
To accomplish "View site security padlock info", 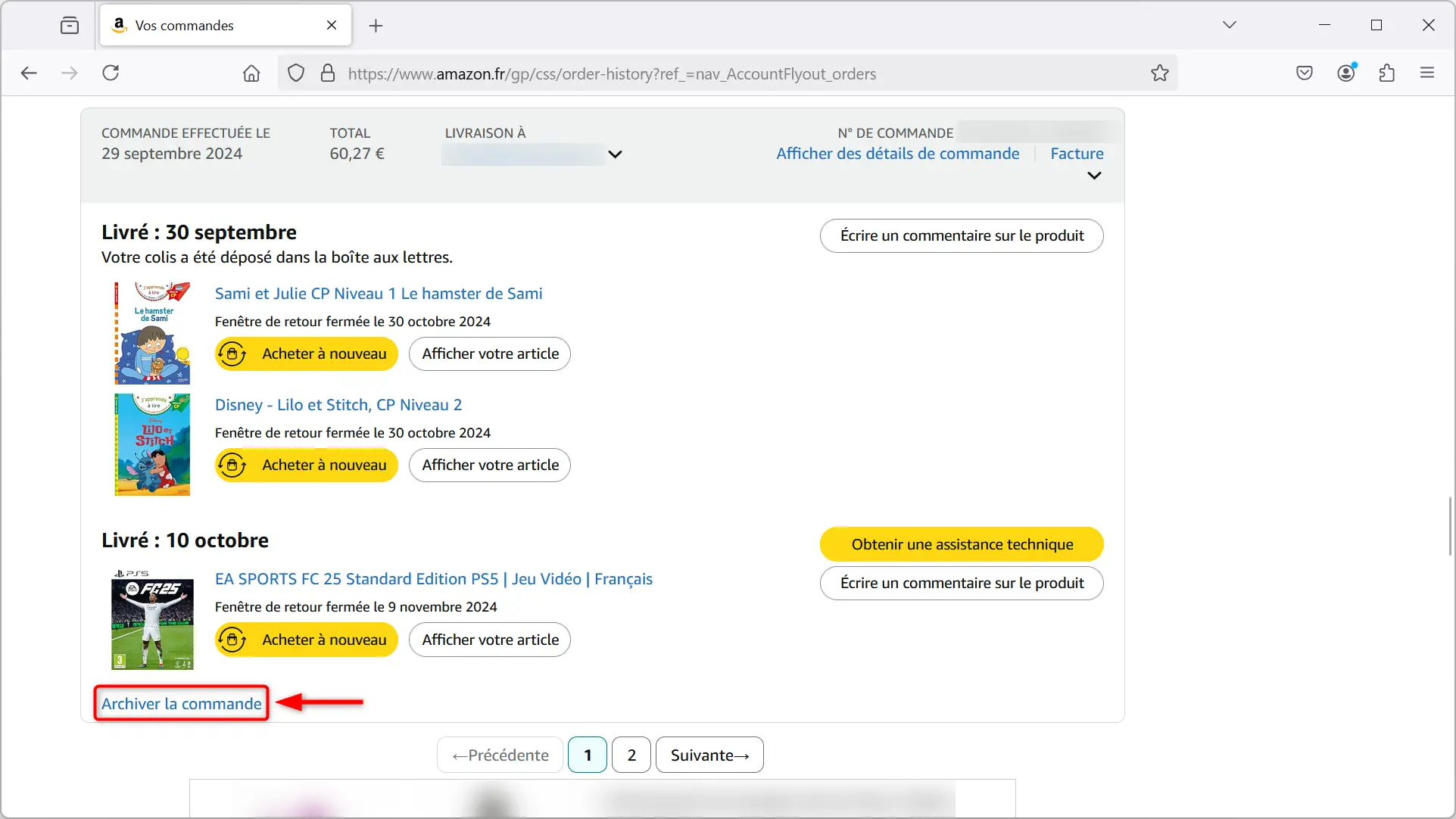I will coord(328,73).
